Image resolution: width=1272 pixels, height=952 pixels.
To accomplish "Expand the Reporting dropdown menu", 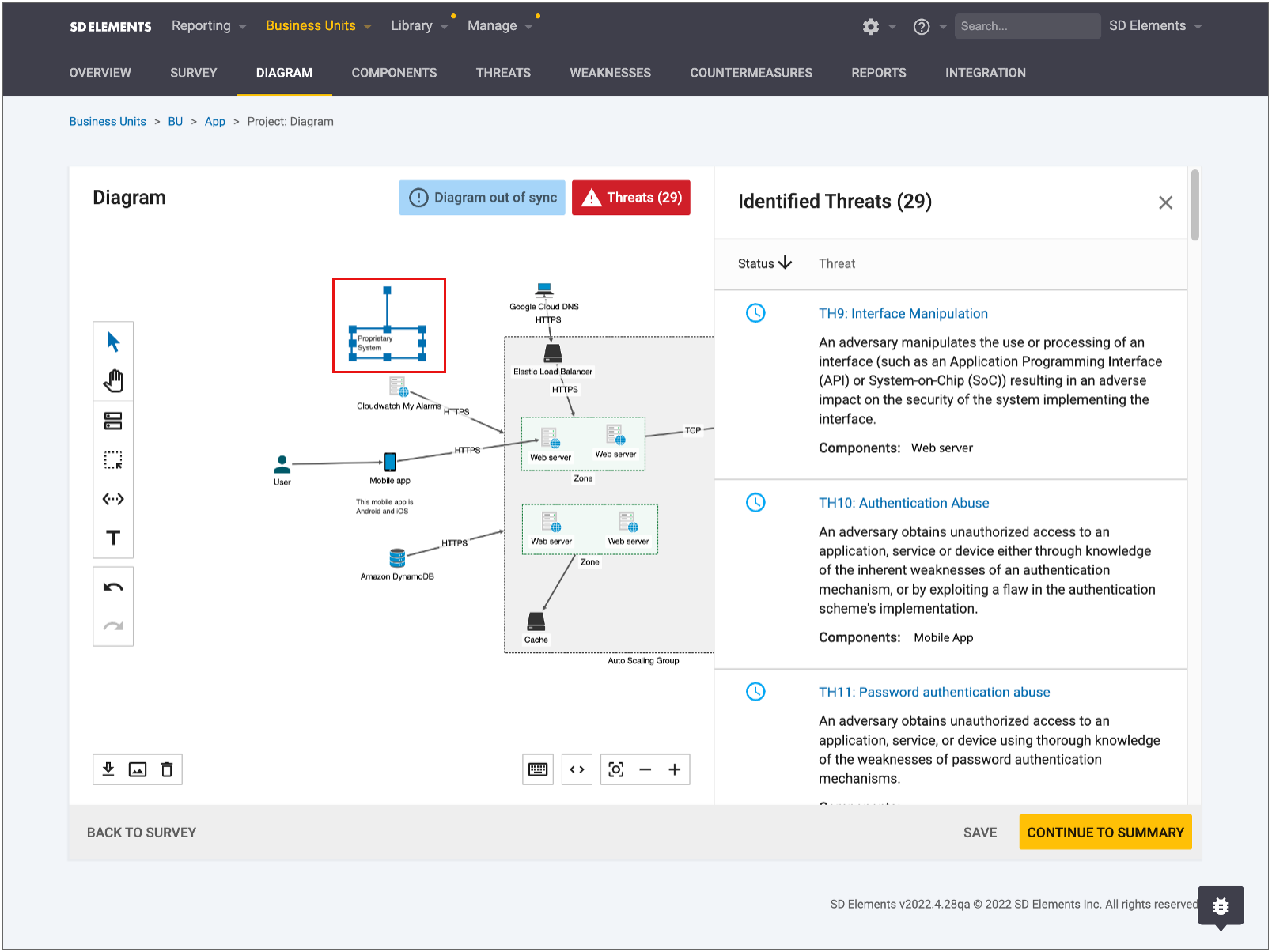I will click(x=209, y=26).
